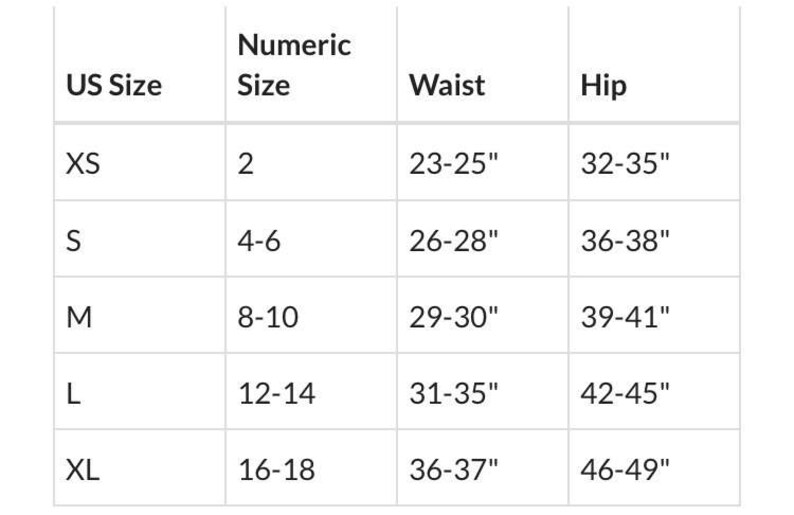Viewport: 794px width, 515px height.
Task: Select the 36-37" waist measurement
Action: (454, 470)
